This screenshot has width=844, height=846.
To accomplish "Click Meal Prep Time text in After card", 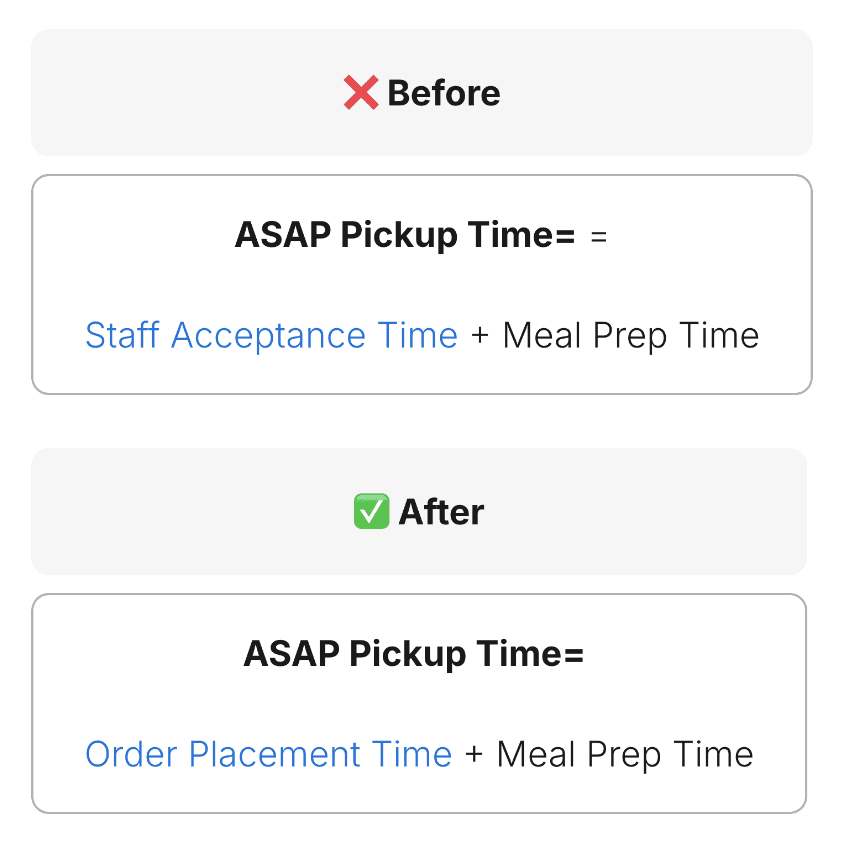I will 624,754.
